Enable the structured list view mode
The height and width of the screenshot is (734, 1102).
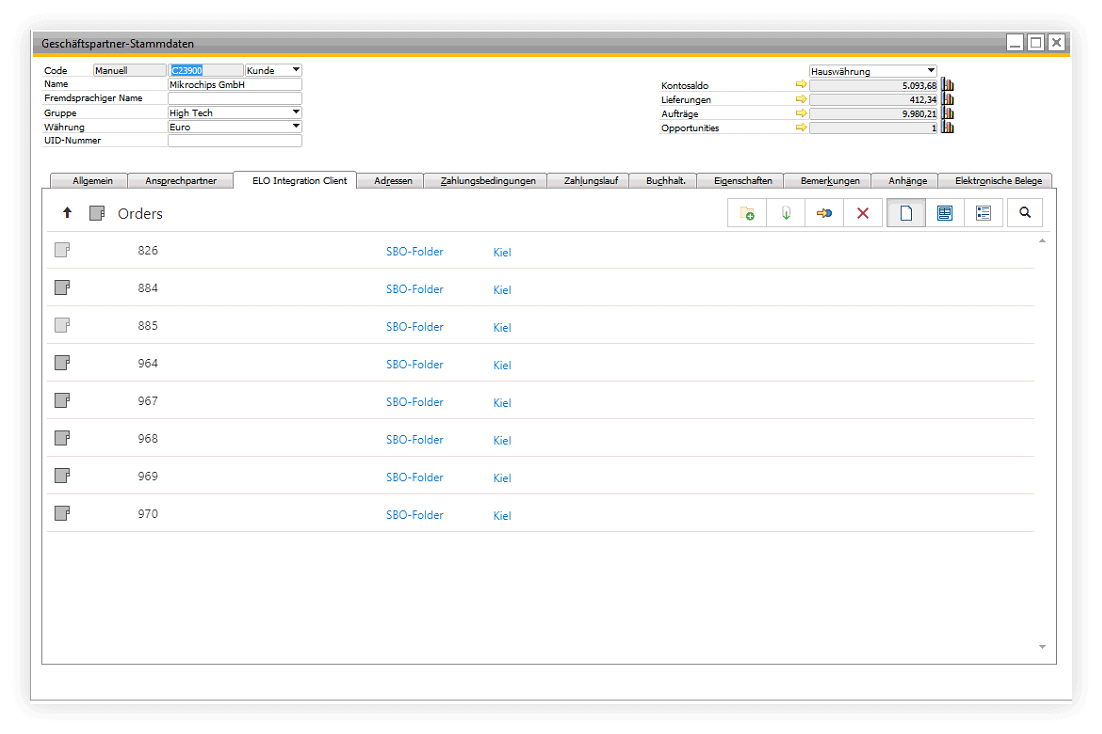point(982,212)
